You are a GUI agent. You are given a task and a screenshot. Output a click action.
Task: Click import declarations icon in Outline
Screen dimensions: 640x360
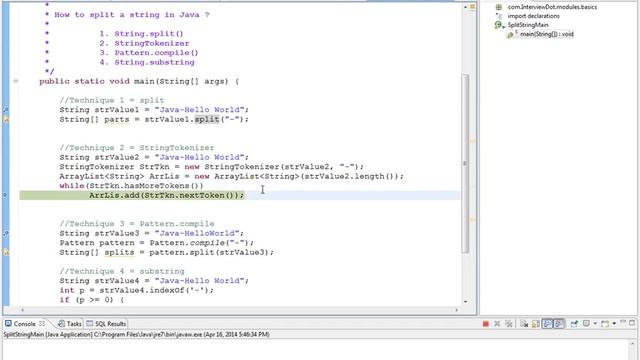[x=499, y=16]
